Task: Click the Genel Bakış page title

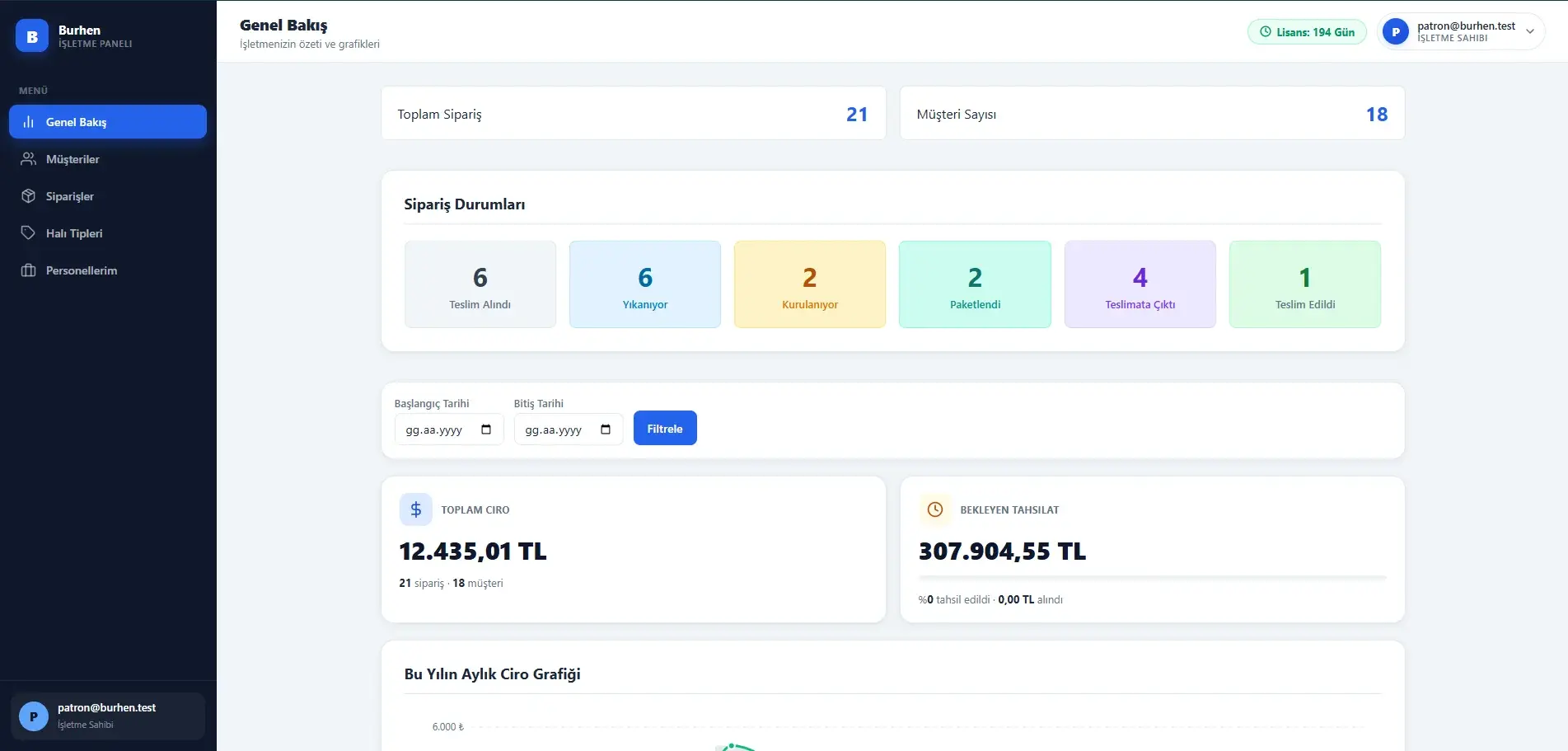Action: [283, 26]
